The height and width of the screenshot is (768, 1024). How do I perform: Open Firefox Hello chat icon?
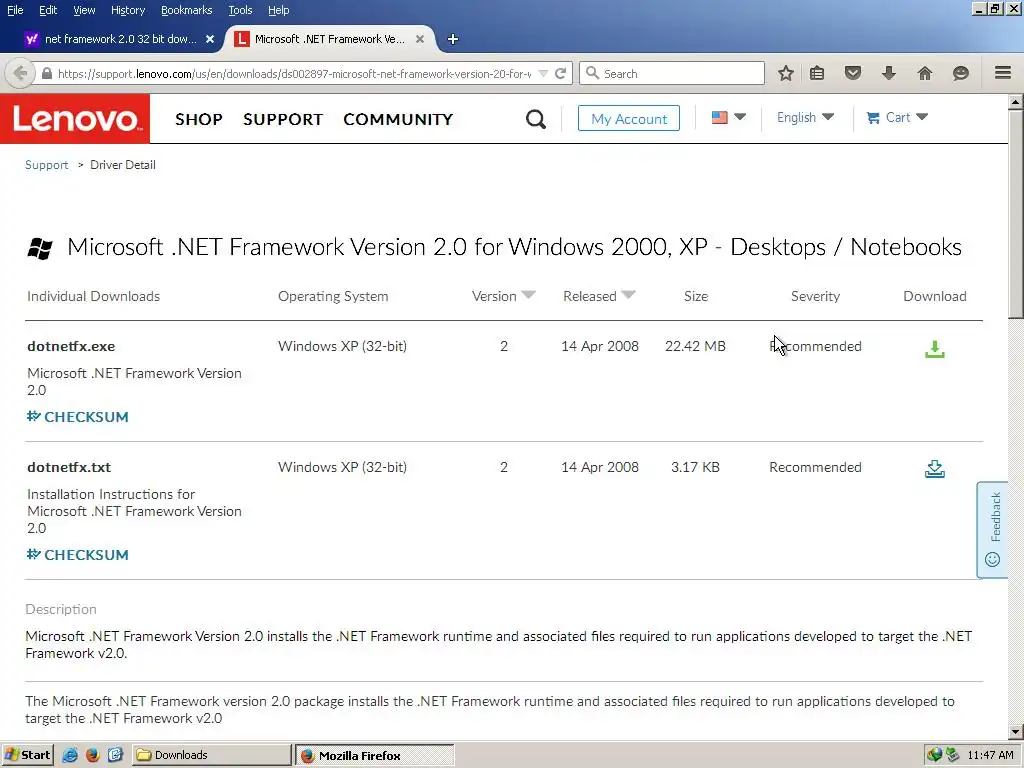(x=961, y=73)
